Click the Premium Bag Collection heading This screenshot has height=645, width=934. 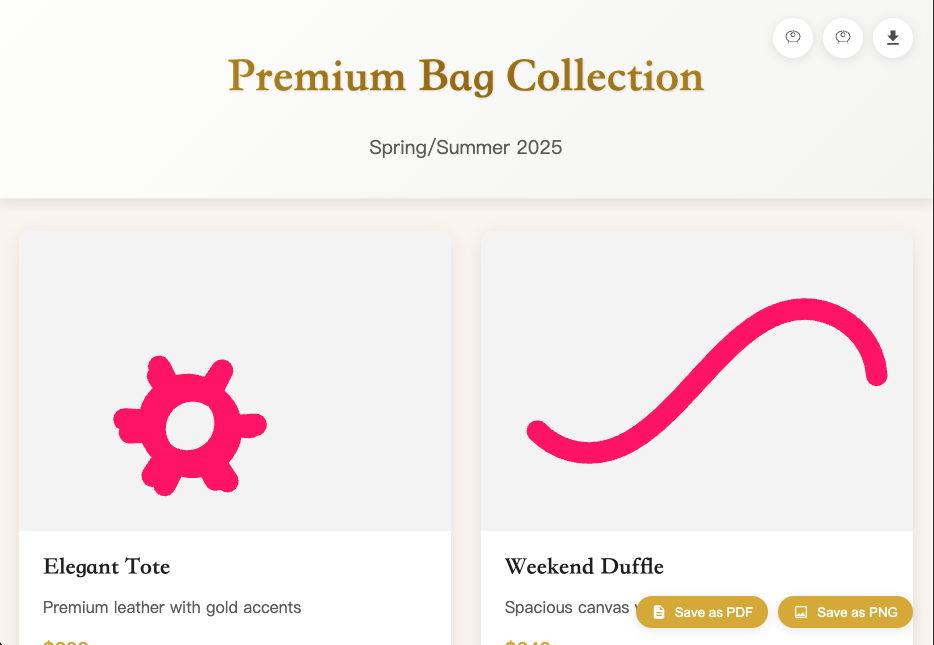click(466, 76)
